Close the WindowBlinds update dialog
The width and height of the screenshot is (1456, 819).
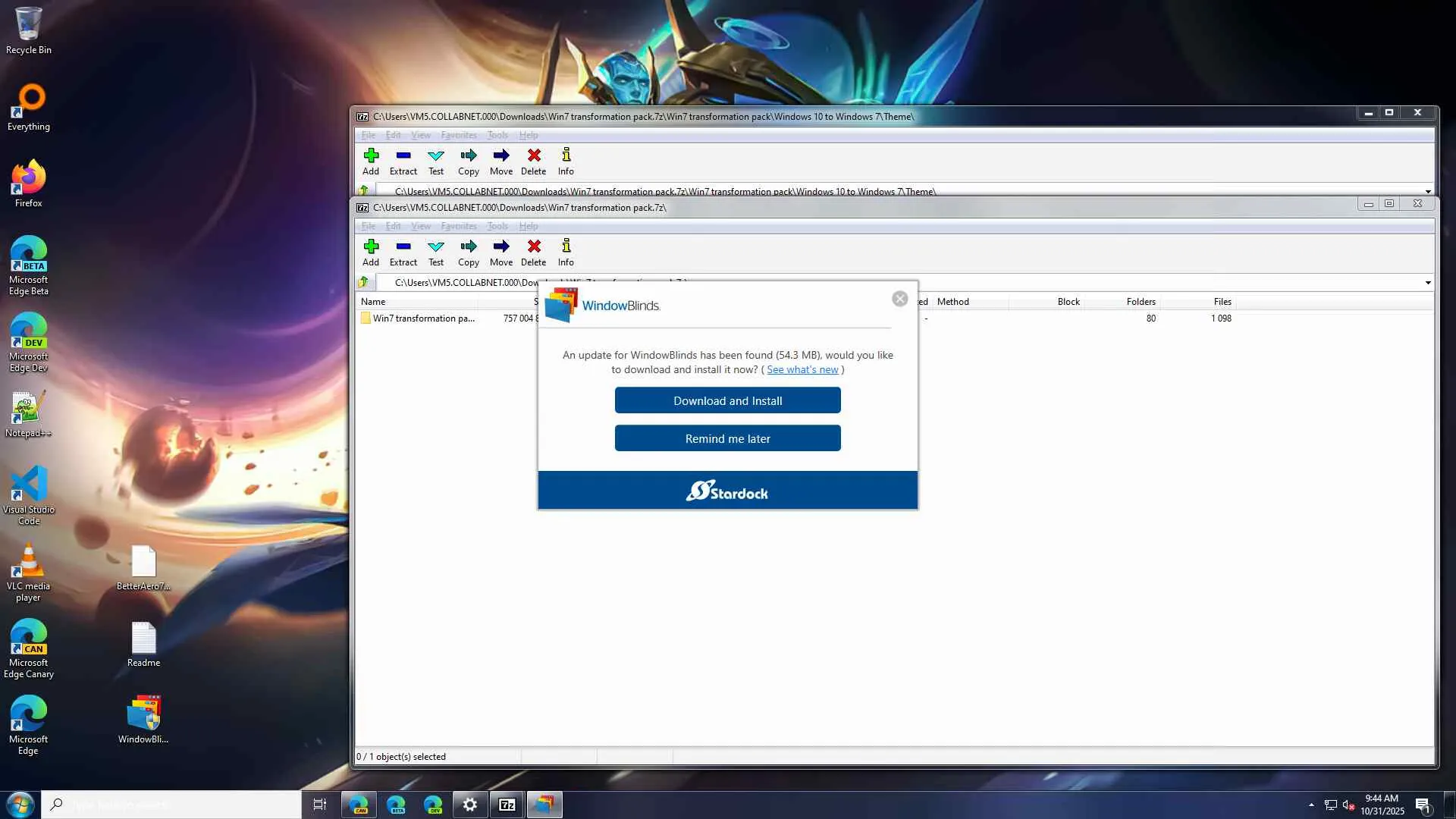click(x=900, y=299)
